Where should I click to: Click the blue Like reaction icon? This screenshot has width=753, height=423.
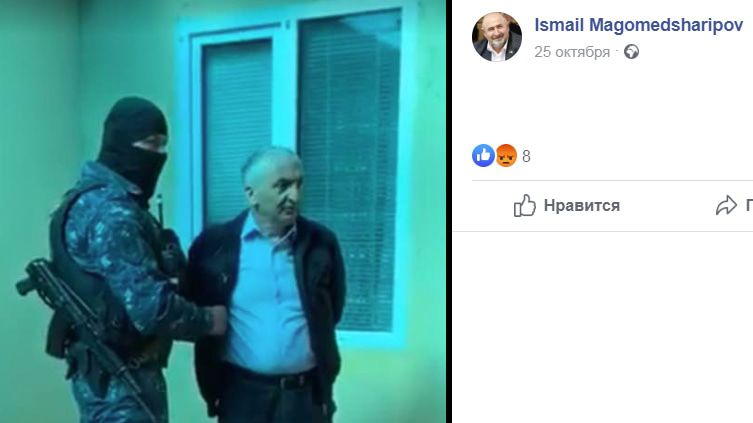[x=483, y=156]
